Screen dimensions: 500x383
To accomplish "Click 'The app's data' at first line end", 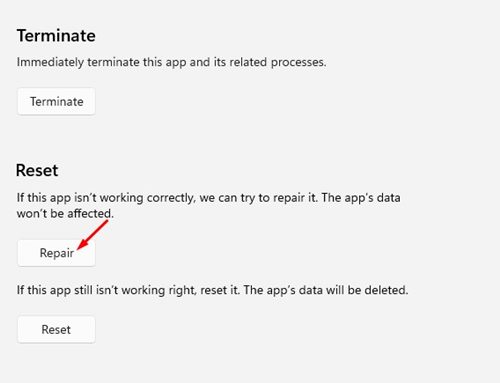I will pyautogui.click(x=361, y=198).
